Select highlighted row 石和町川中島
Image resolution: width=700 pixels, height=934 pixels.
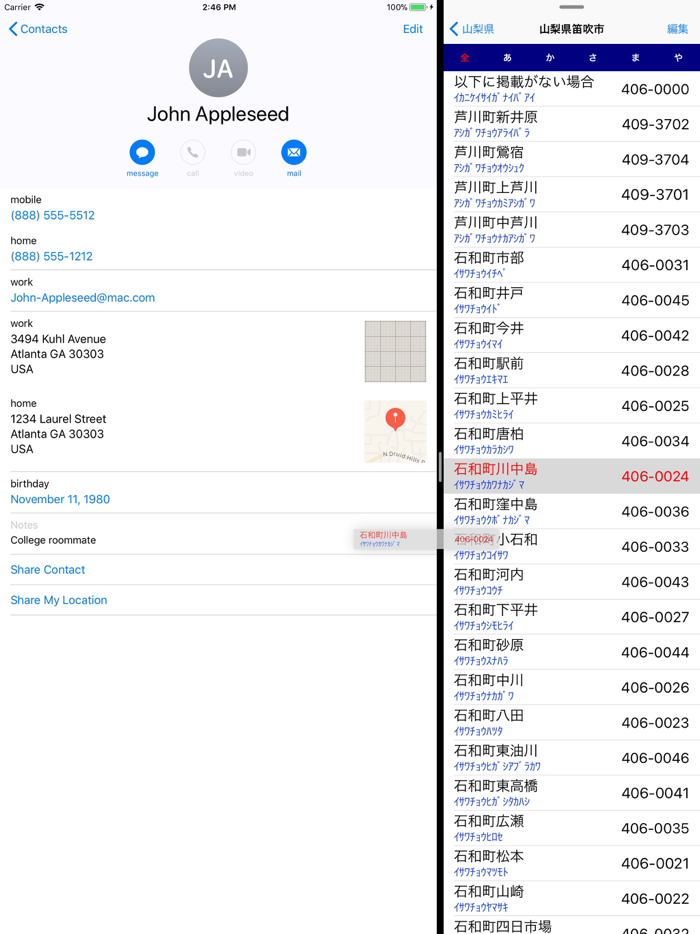coord(572,475)
